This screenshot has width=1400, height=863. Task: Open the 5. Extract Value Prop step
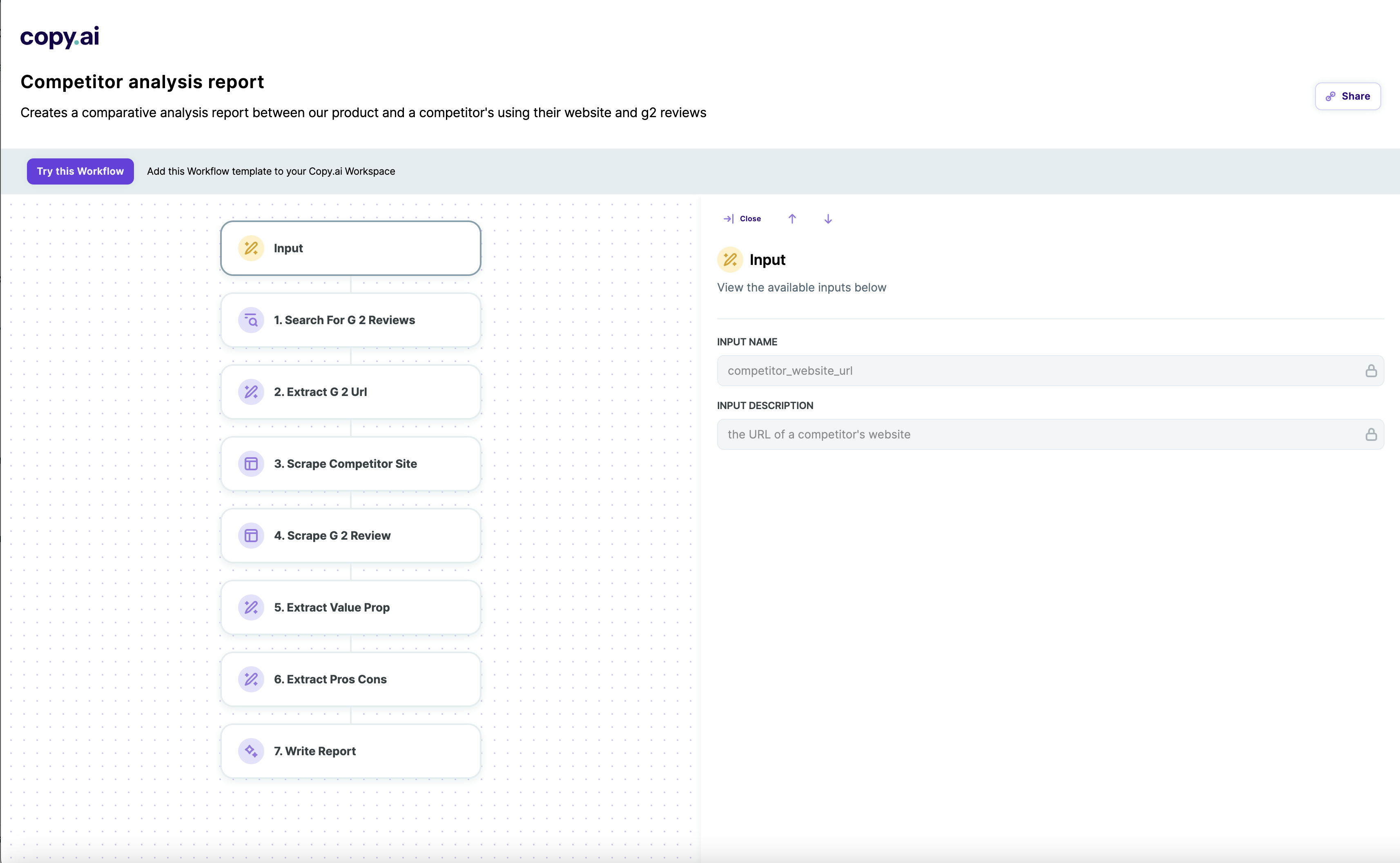pyautogui.click(x=350, y=608)
